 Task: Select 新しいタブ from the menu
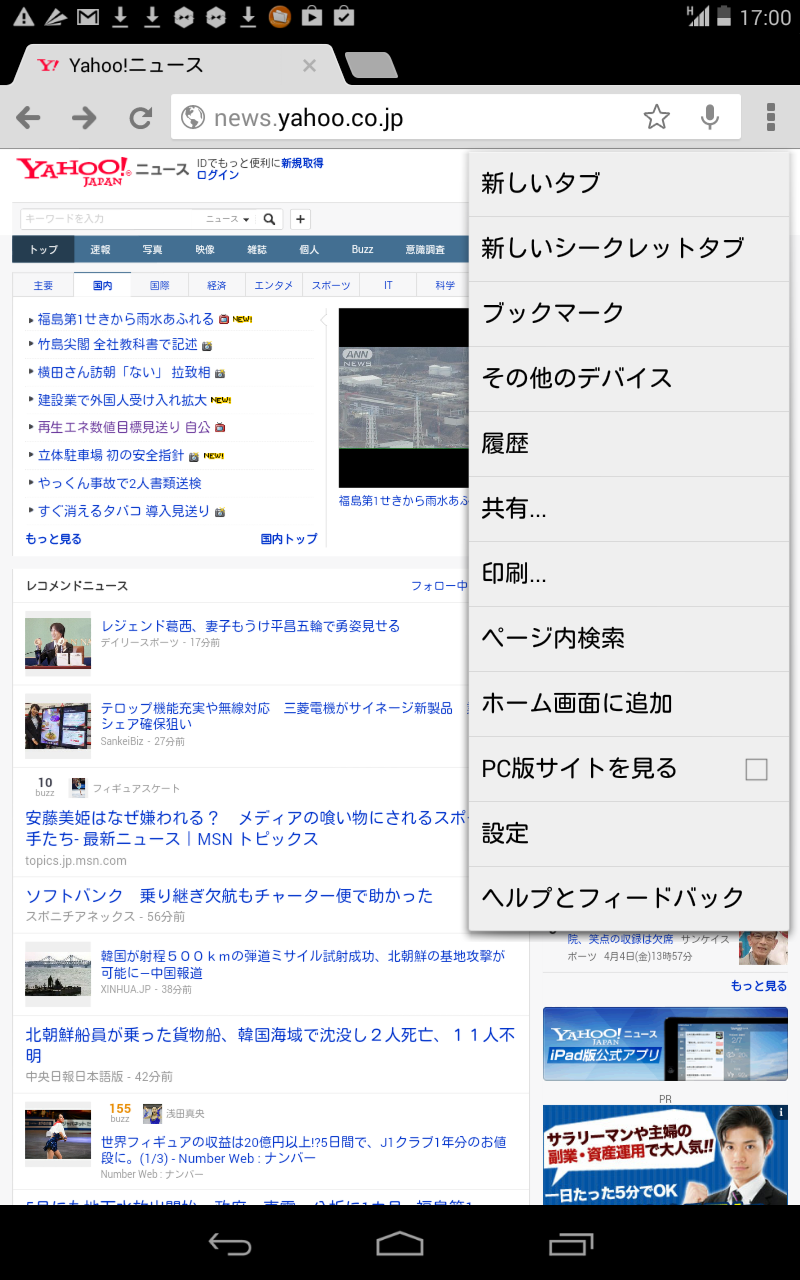point(629,184)
